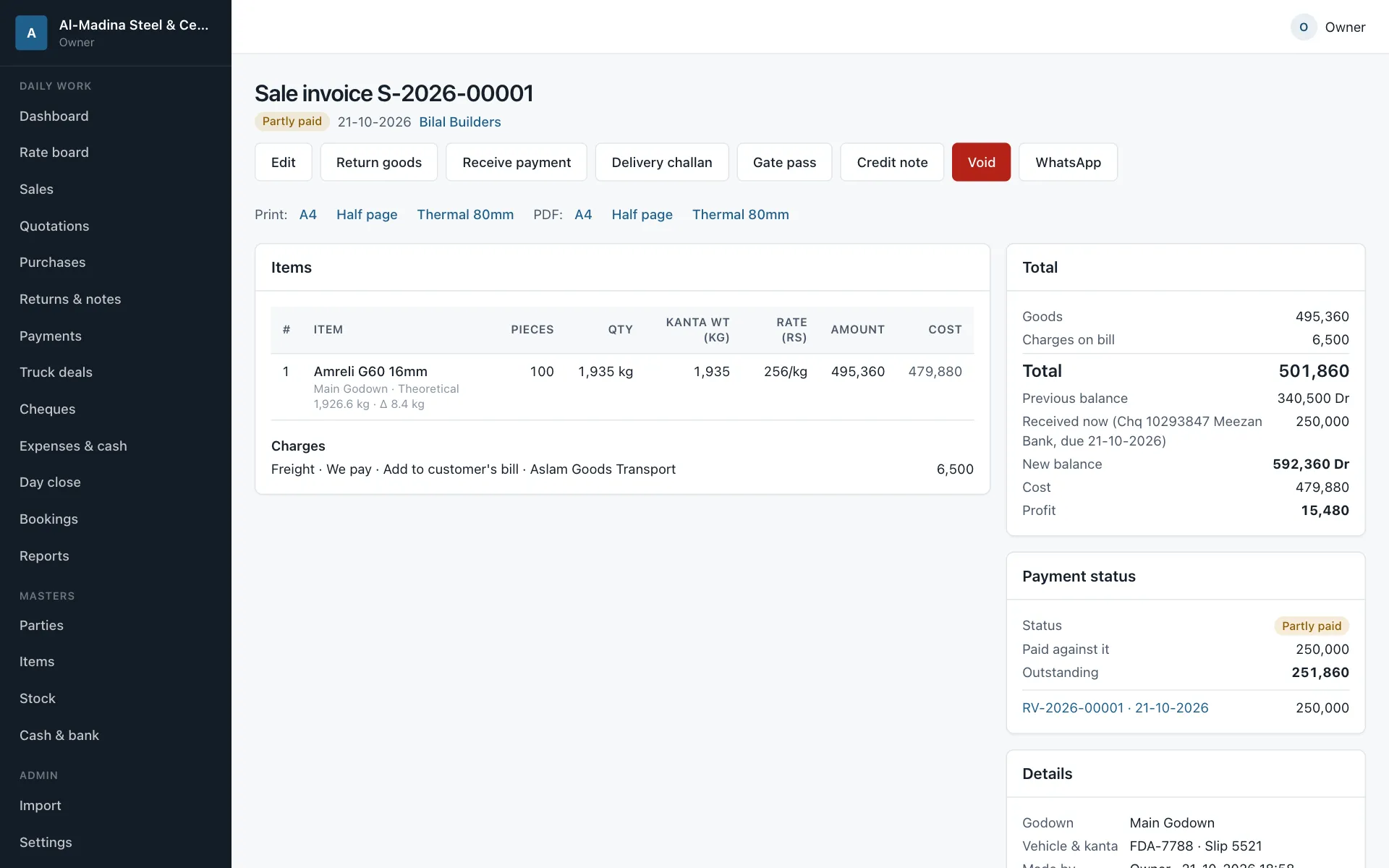Print the invoice in A4 format
Image resolution: width=1389 pixels, height=868 pixels.
tap(308, 215)
